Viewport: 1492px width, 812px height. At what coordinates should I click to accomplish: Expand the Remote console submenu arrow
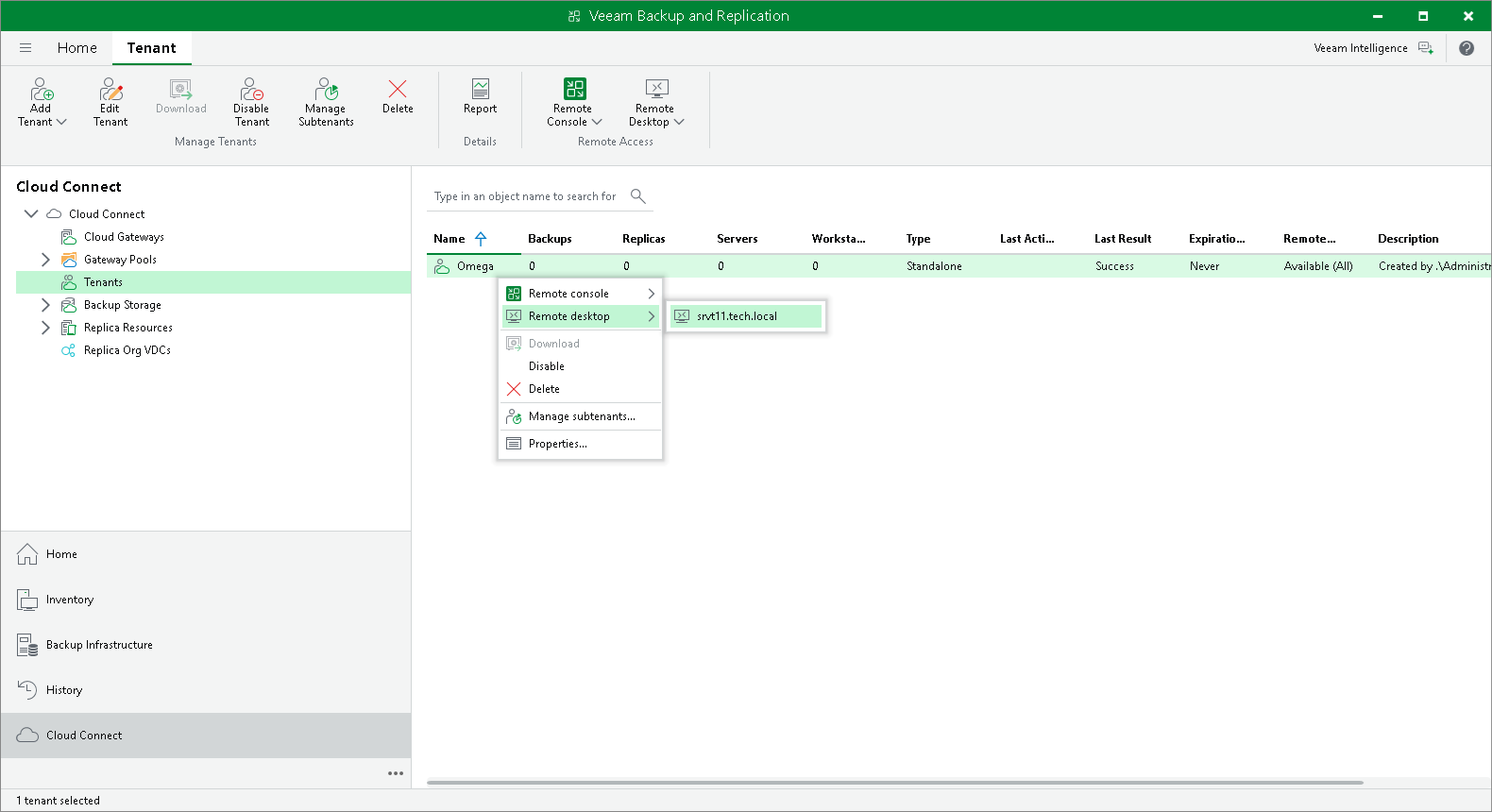click(x=652, y=294)
